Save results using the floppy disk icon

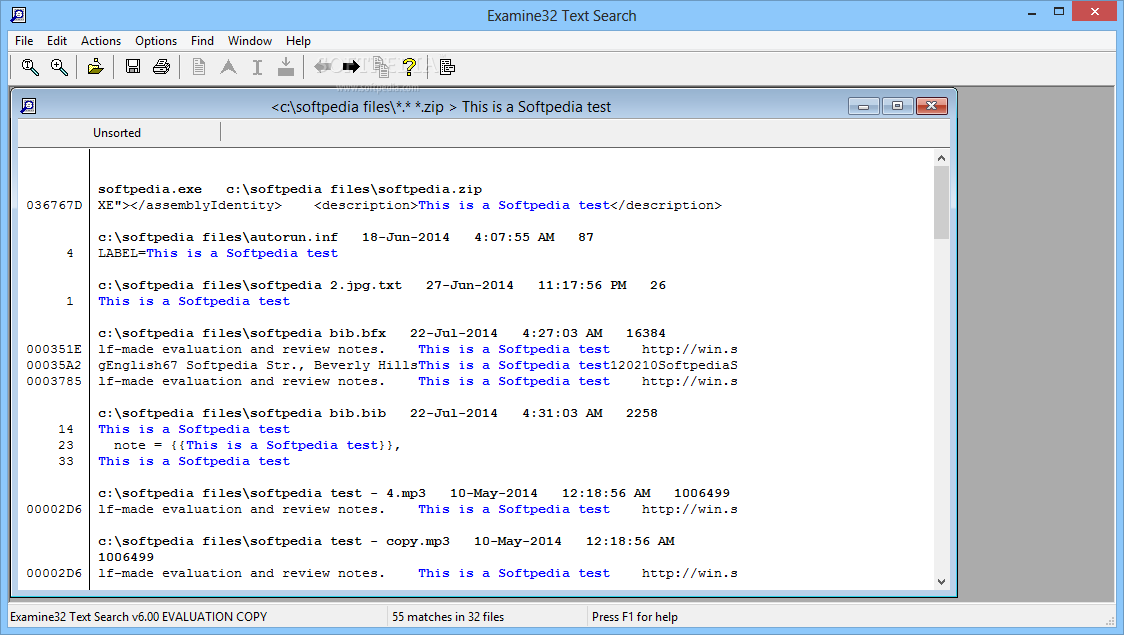[133, 67]
